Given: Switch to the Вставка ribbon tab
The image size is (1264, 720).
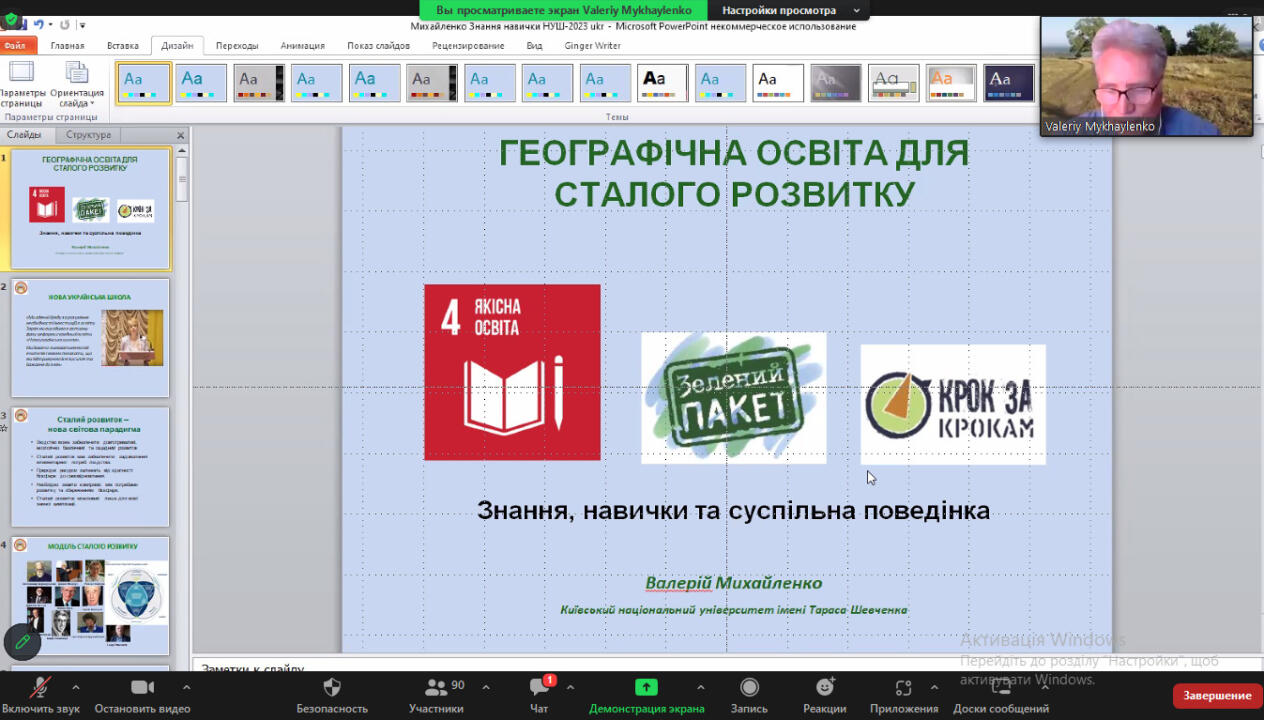Looking at the screenshot, I should (x=123, y=45).
